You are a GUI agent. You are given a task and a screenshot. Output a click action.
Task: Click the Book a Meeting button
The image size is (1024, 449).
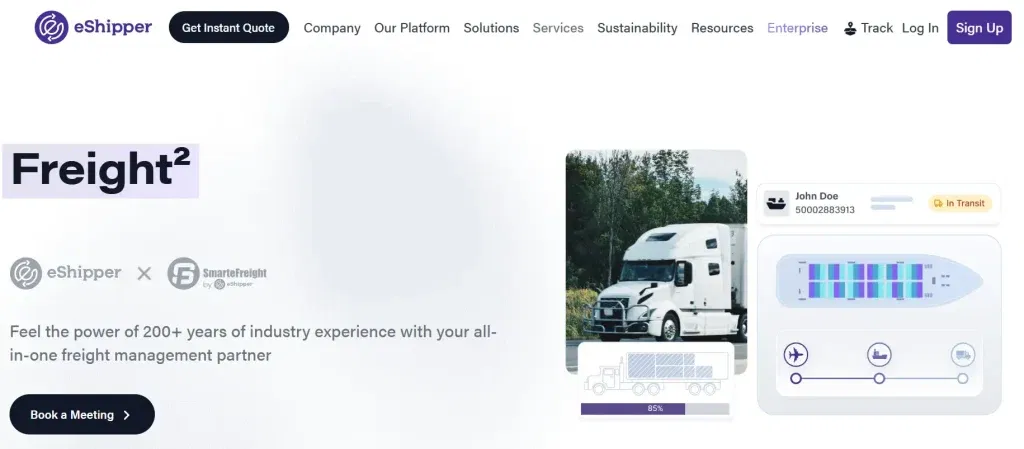pyautogui.click(x=82, y=414)
